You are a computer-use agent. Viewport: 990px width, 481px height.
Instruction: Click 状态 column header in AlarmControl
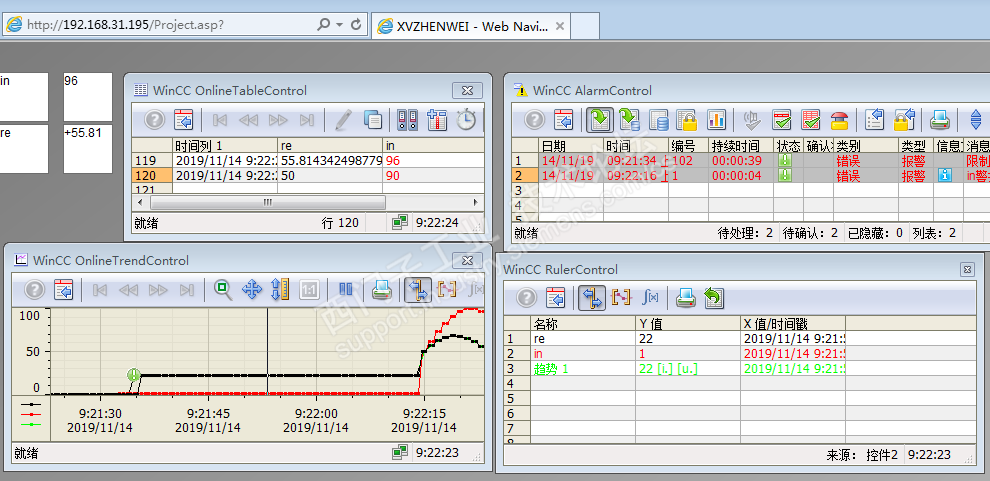(x=789, y=145)
